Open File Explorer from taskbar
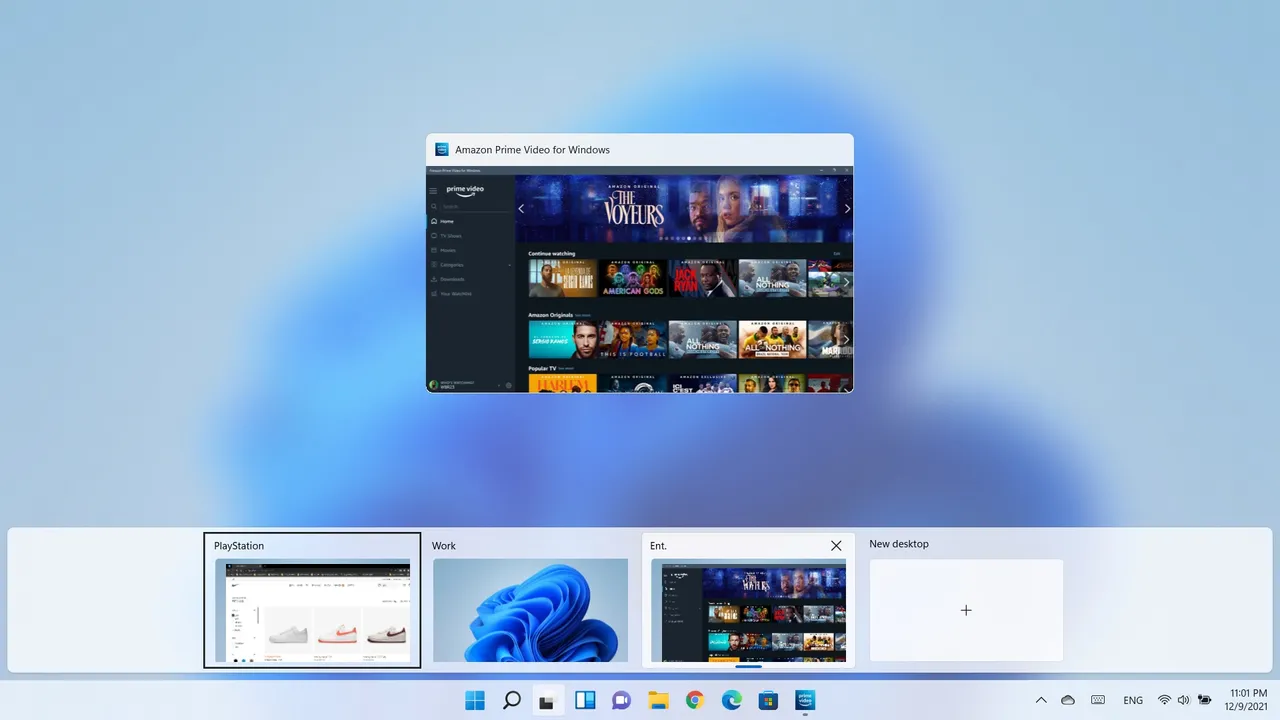This screenshot has height=720, width=1280. tap(658, 700)
